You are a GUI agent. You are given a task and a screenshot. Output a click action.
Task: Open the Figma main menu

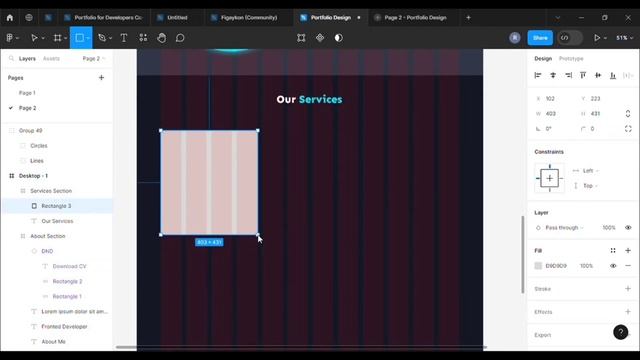(11, 38)
